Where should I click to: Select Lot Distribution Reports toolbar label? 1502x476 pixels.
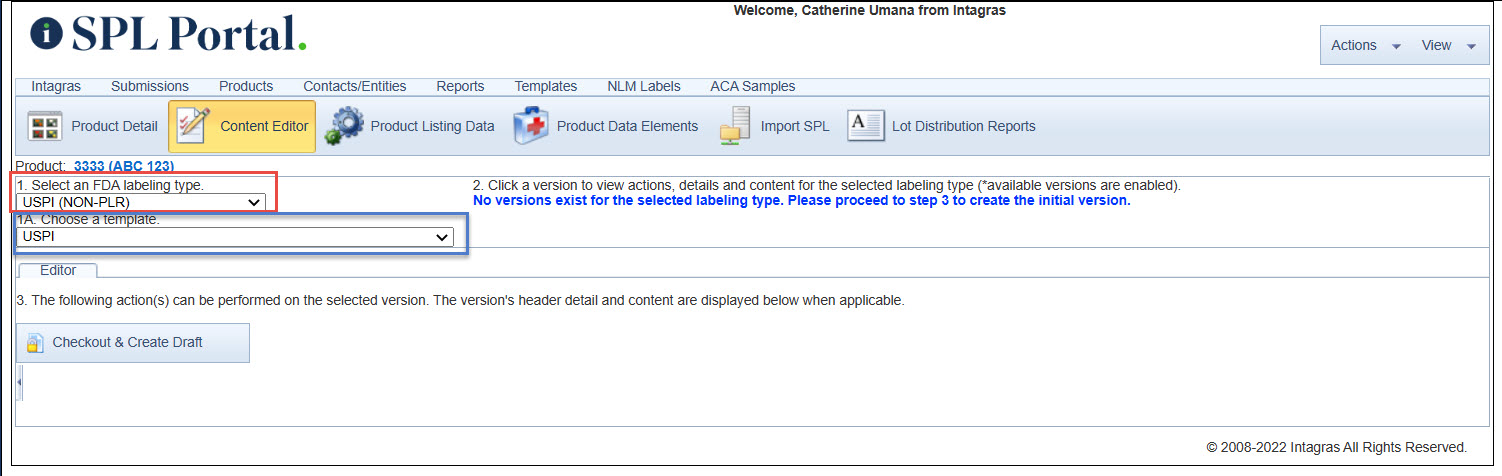click(x=964, y=126)
